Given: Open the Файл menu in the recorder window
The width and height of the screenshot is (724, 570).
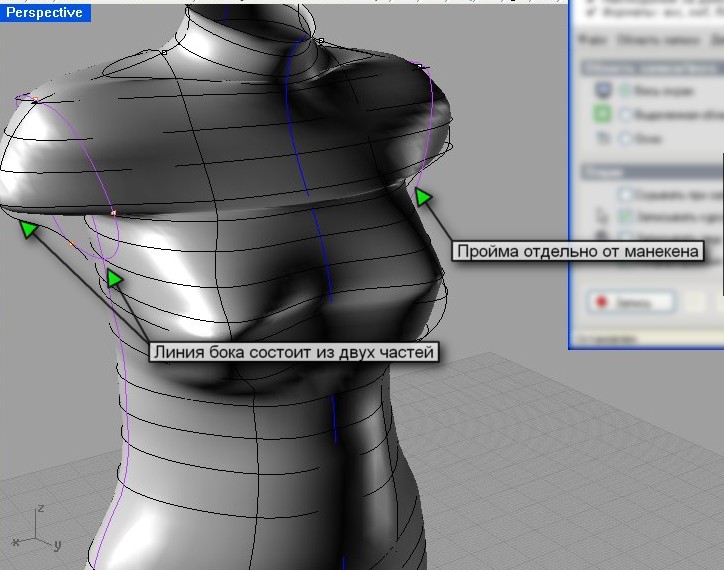Looking at the screenshot, I should [x=592, y=40].
